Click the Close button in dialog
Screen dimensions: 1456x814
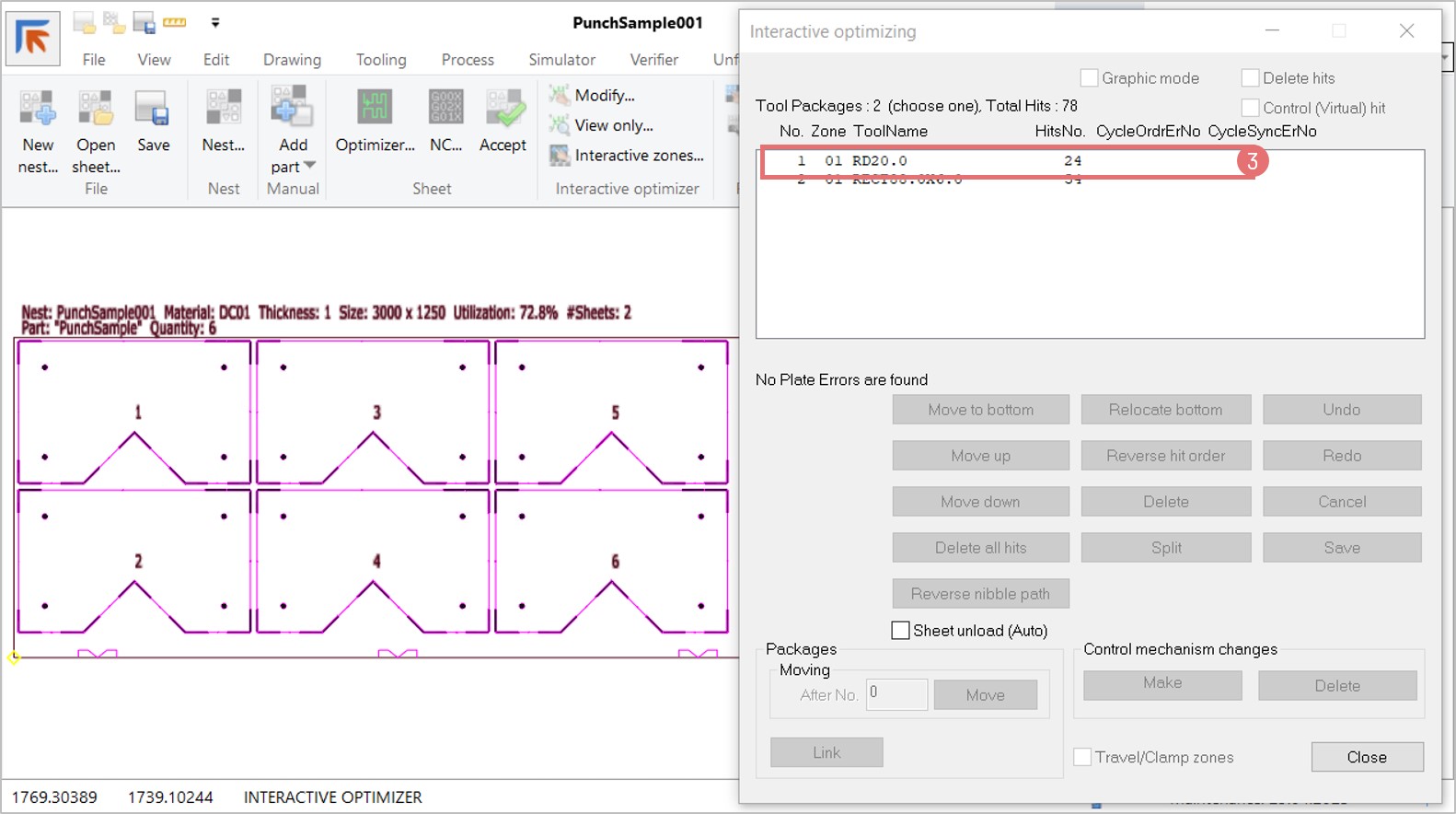(1367, 757)
